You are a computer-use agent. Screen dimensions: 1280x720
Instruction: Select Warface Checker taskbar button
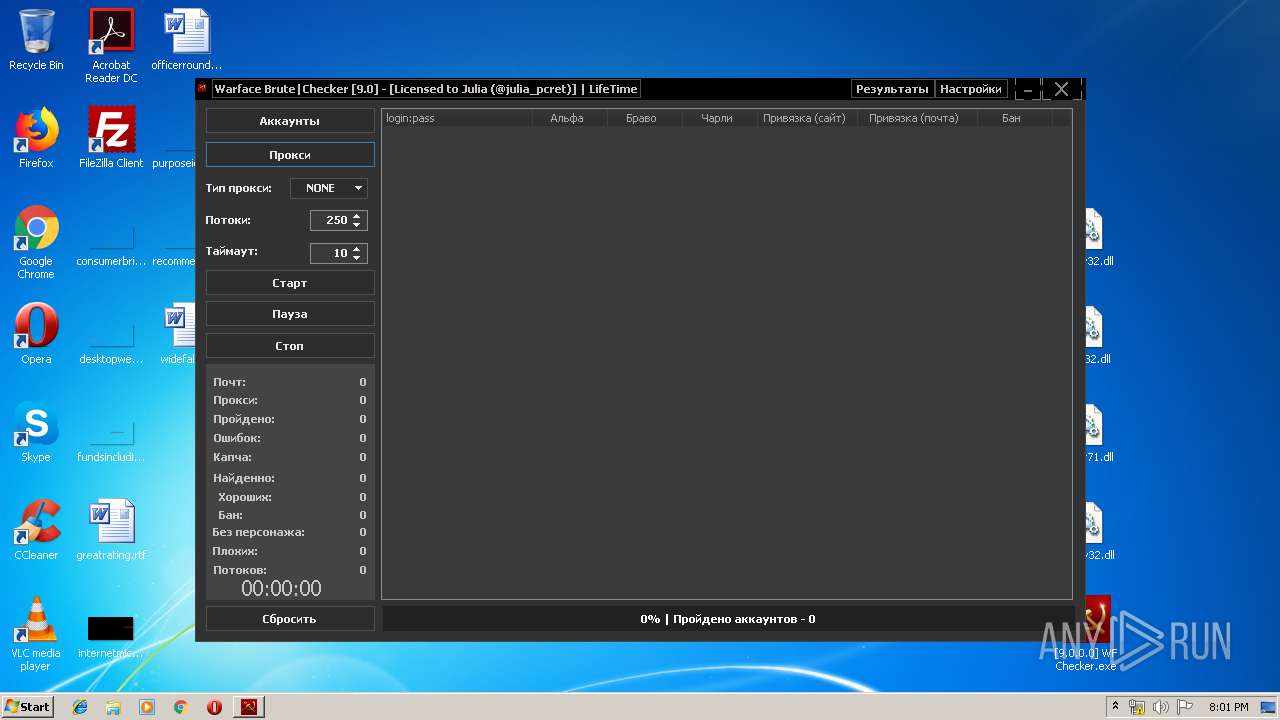[248, 707]
